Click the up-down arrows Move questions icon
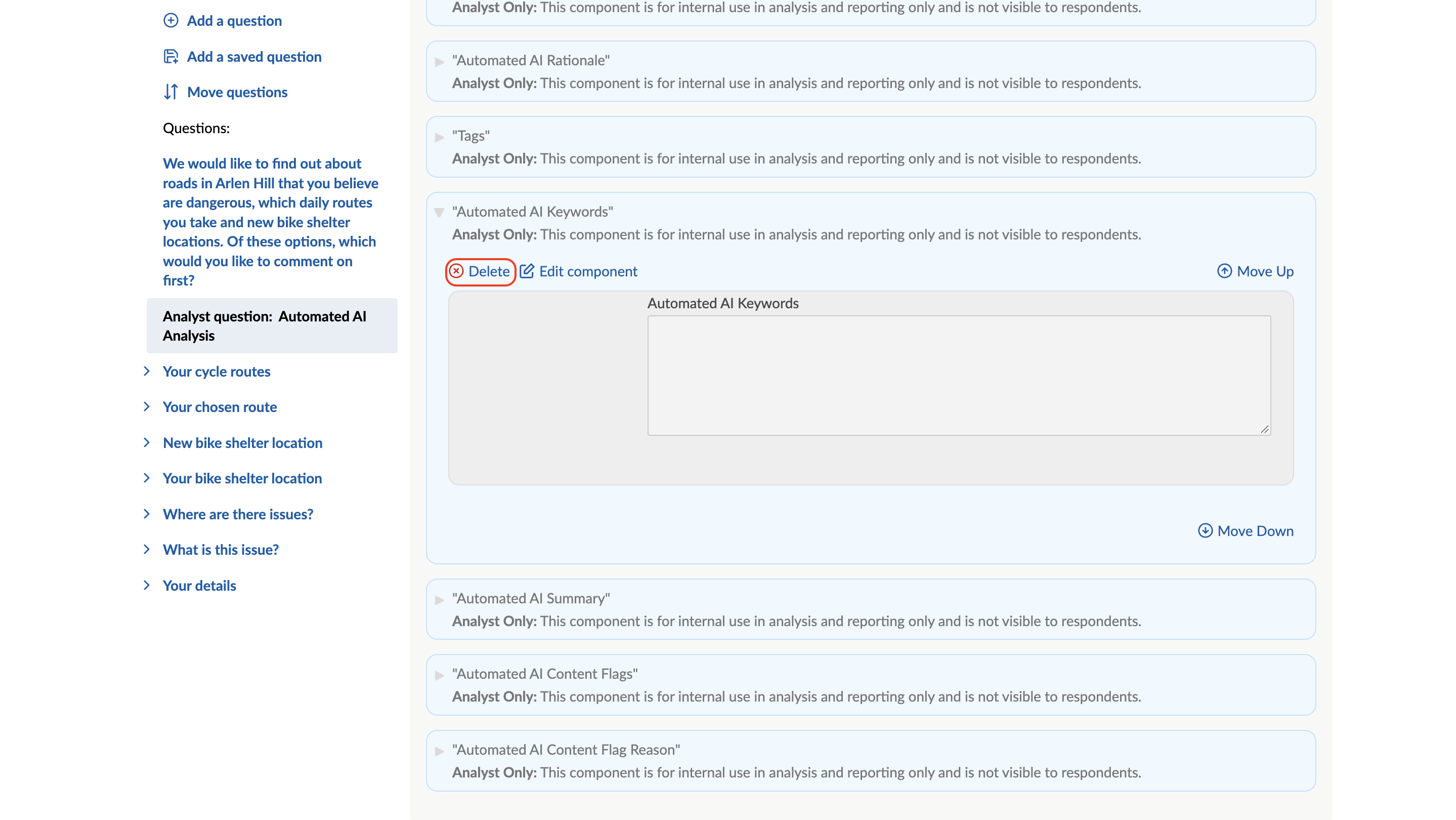This screenshot has height=820, width=1456. [170, 92]
